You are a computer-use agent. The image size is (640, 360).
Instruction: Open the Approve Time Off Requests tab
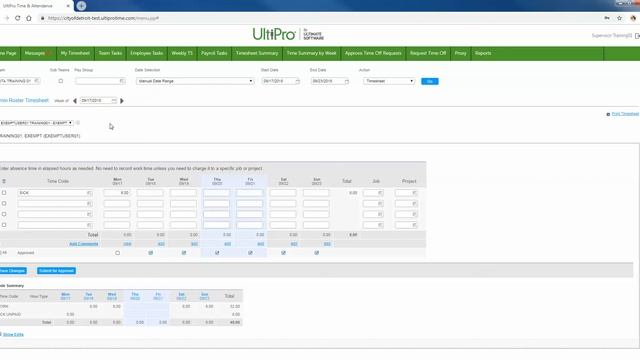(x=373, y=53)
